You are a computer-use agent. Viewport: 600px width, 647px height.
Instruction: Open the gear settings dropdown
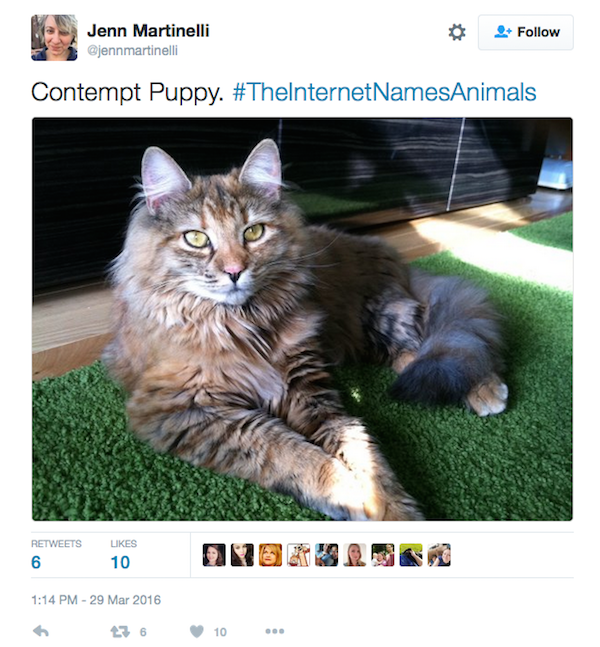(457, 32)
